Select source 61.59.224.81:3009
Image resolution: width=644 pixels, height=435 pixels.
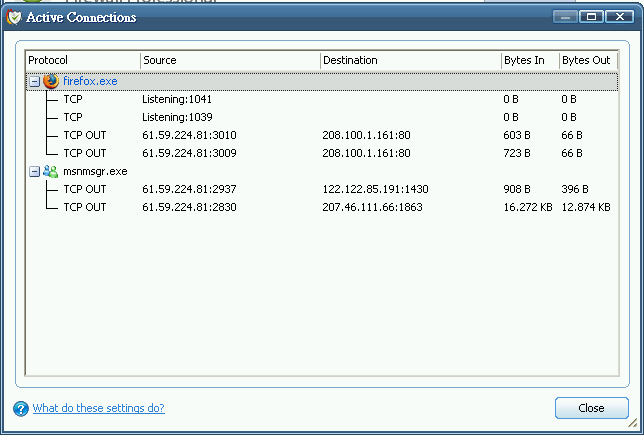189,154
